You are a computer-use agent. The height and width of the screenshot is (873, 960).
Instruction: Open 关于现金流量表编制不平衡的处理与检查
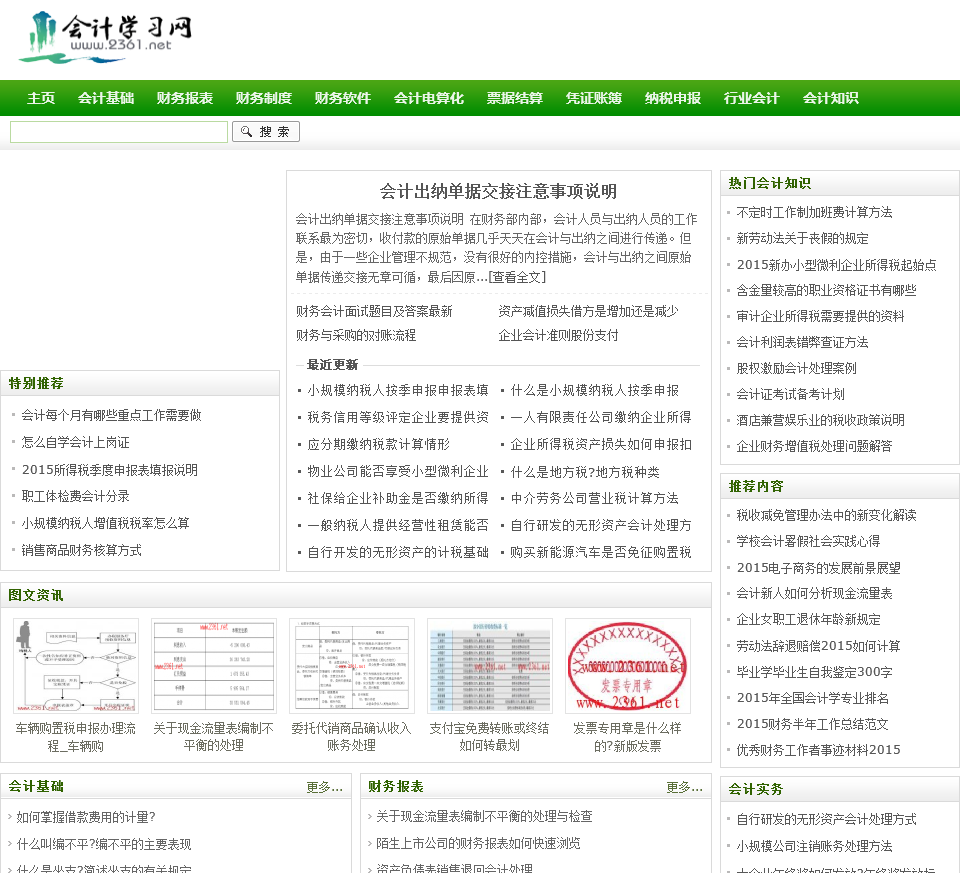(484, 816)
